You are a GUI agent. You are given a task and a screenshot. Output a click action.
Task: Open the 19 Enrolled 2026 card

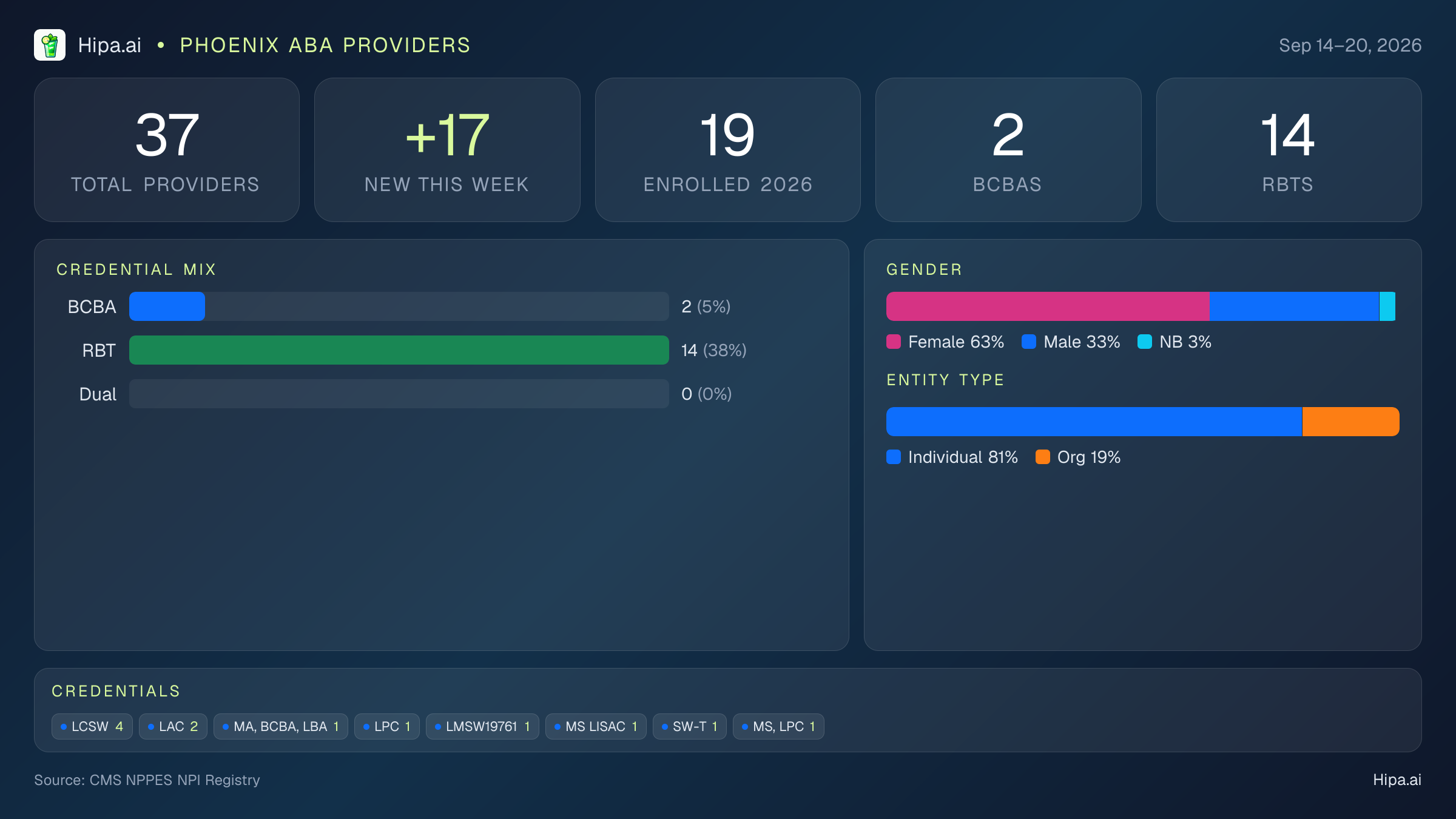(728, 150)
